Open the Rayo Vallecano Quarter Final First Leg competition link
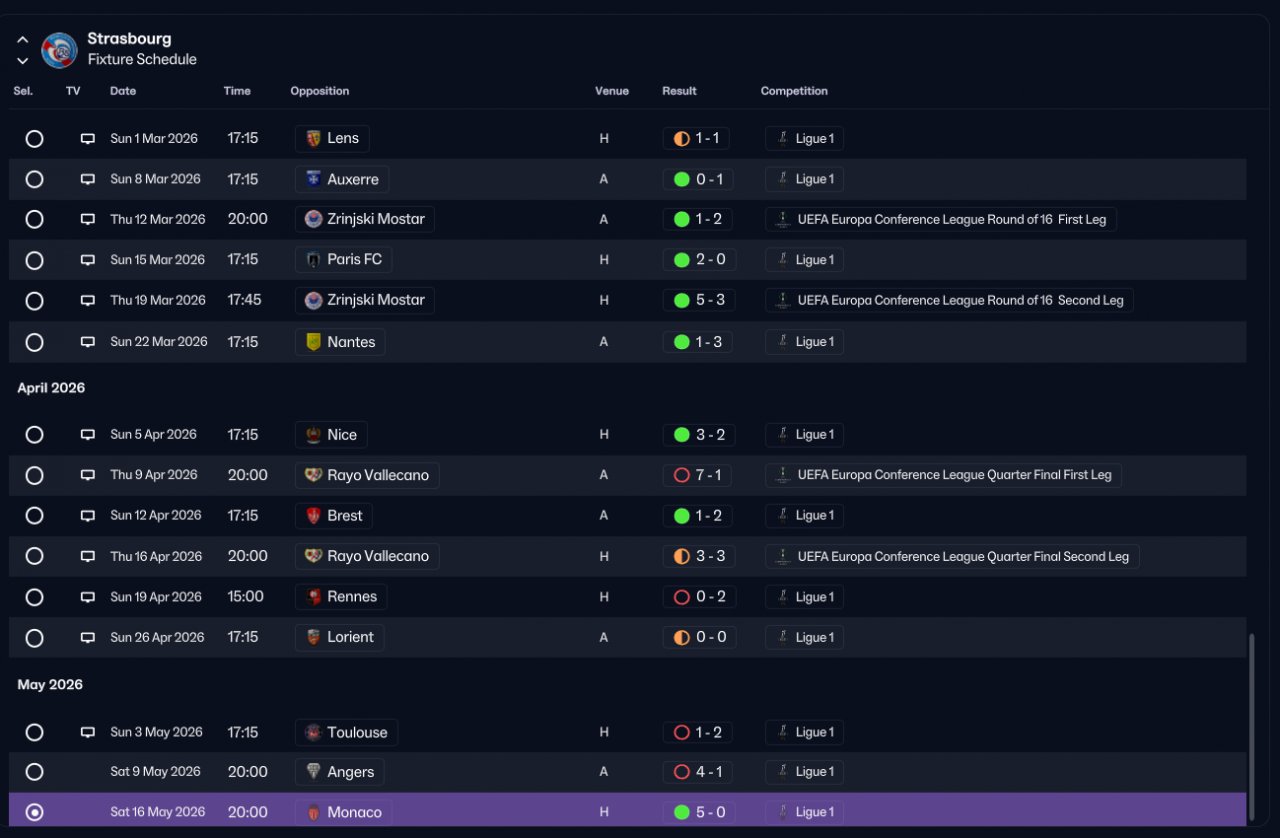 click(x=944, y=475)
